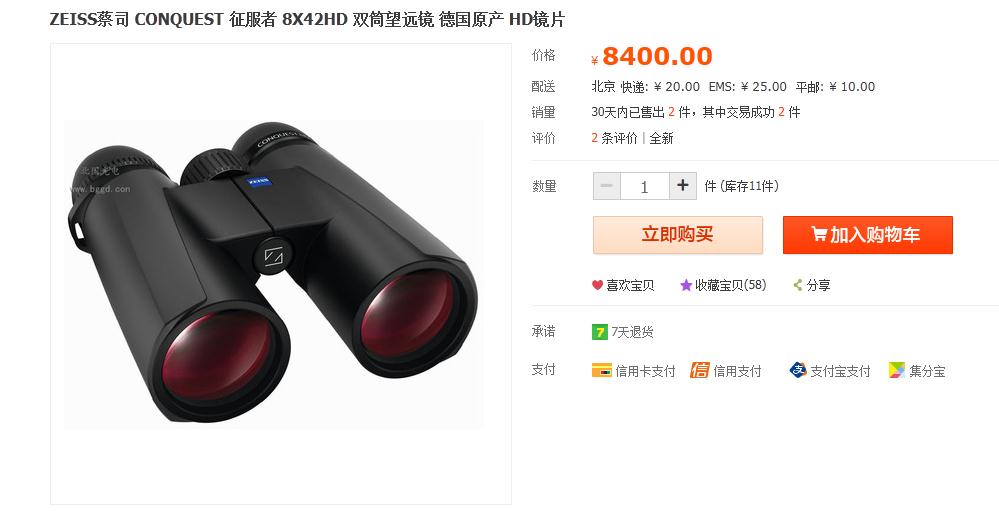Click the purple star 收藏宝贝 icon
This screenshot has width=999, height=525.
click(x=686, y=285)
